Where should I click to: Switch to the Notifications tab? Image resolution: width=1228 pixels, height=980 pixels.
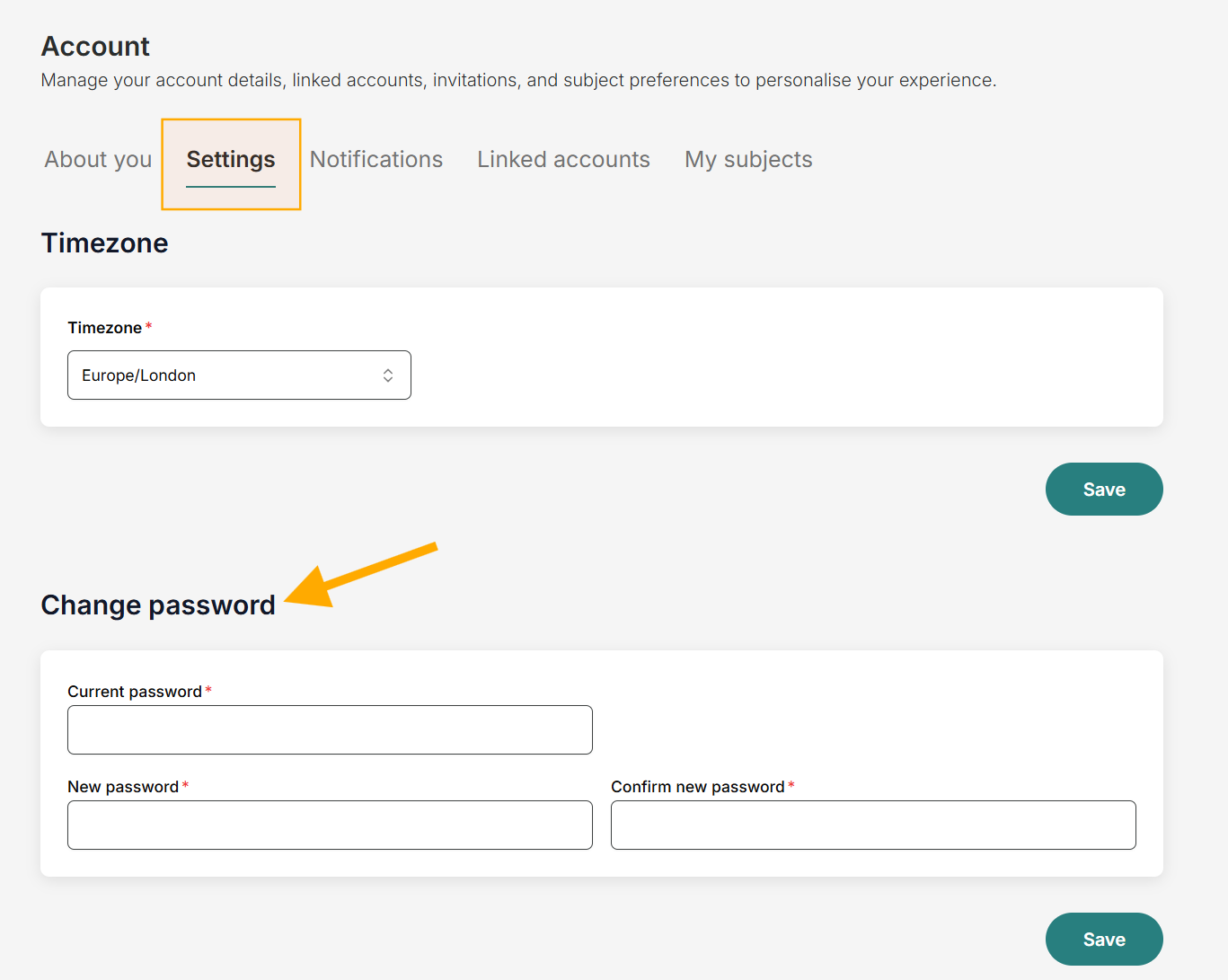pyautogui.click(x=376, y=160)
